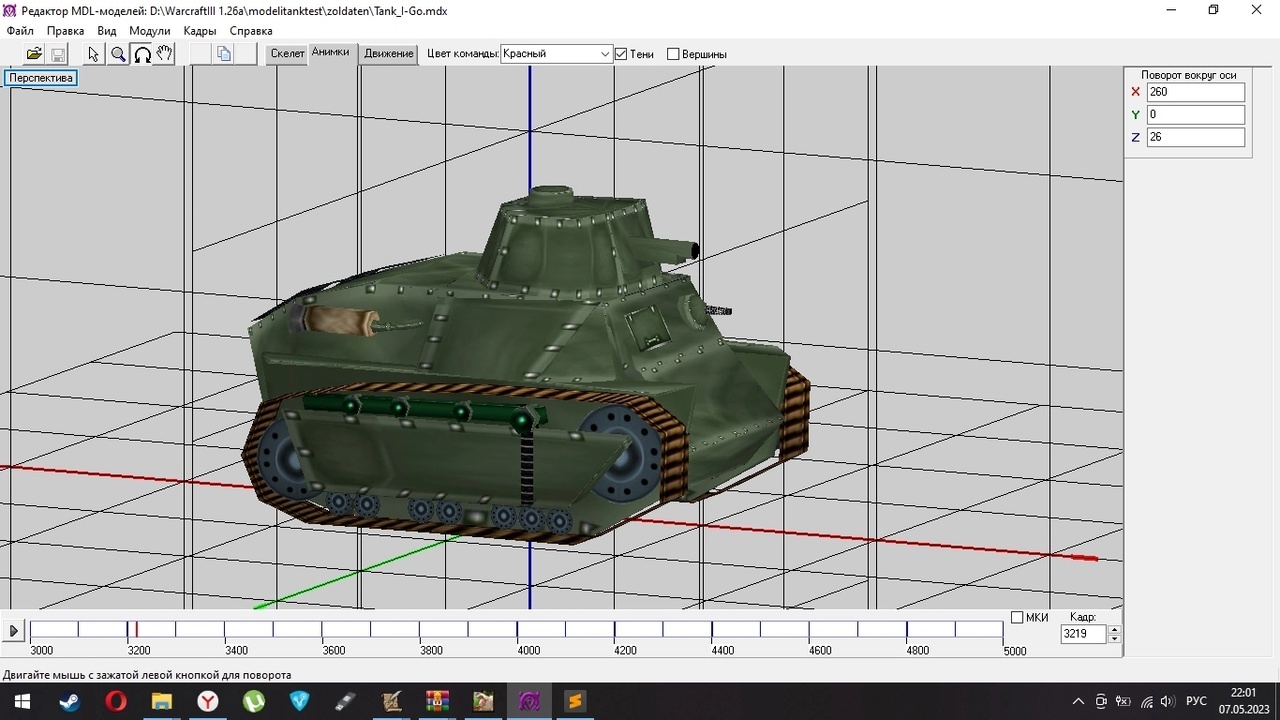The height and width of the screenshot is (720, 1280).
Task: Click the Z rotation input field
Action: (1195, 137)
